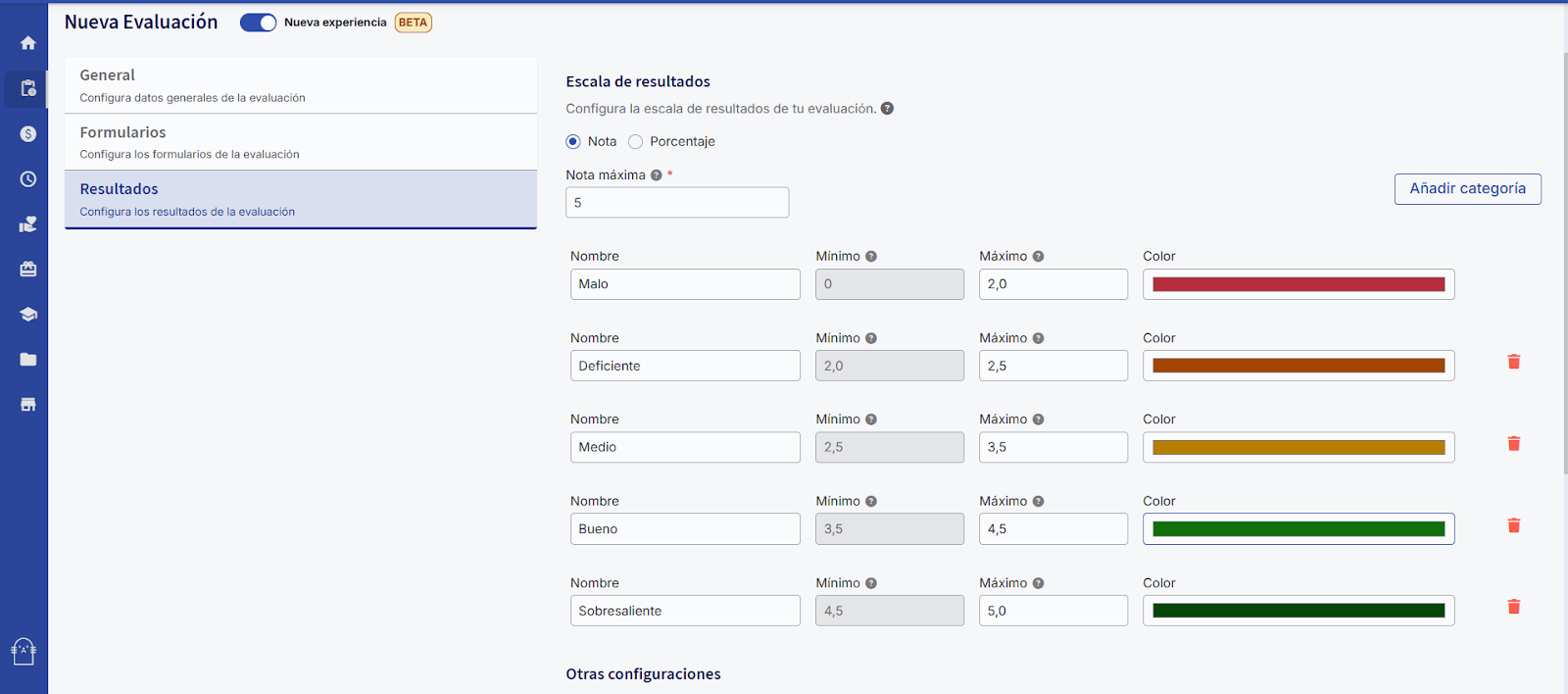
Task: Delete the Deficiente category with trash icon
Action: 1513,363
